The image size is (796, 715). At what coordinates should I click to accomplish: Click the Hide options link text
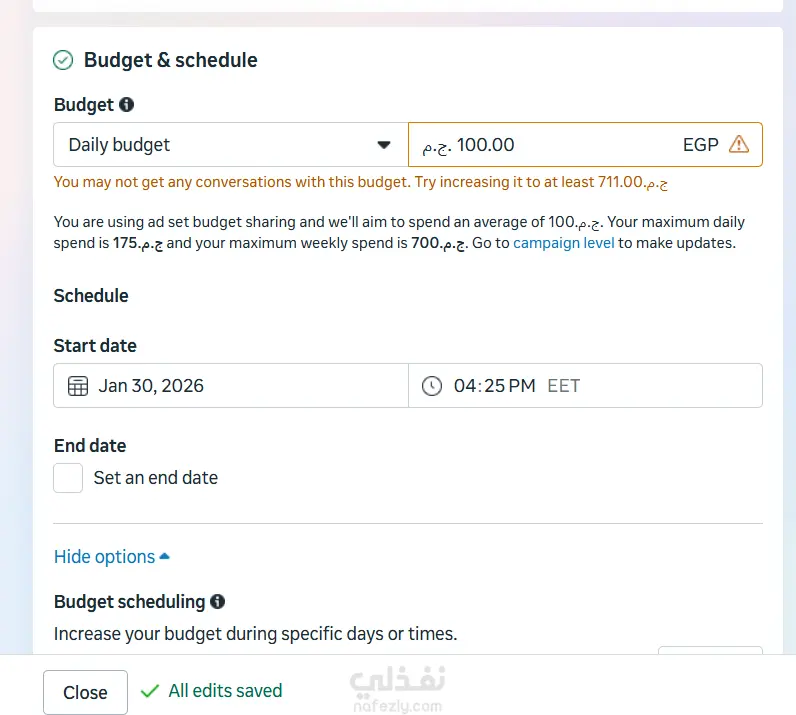click(x=104, y=557)
